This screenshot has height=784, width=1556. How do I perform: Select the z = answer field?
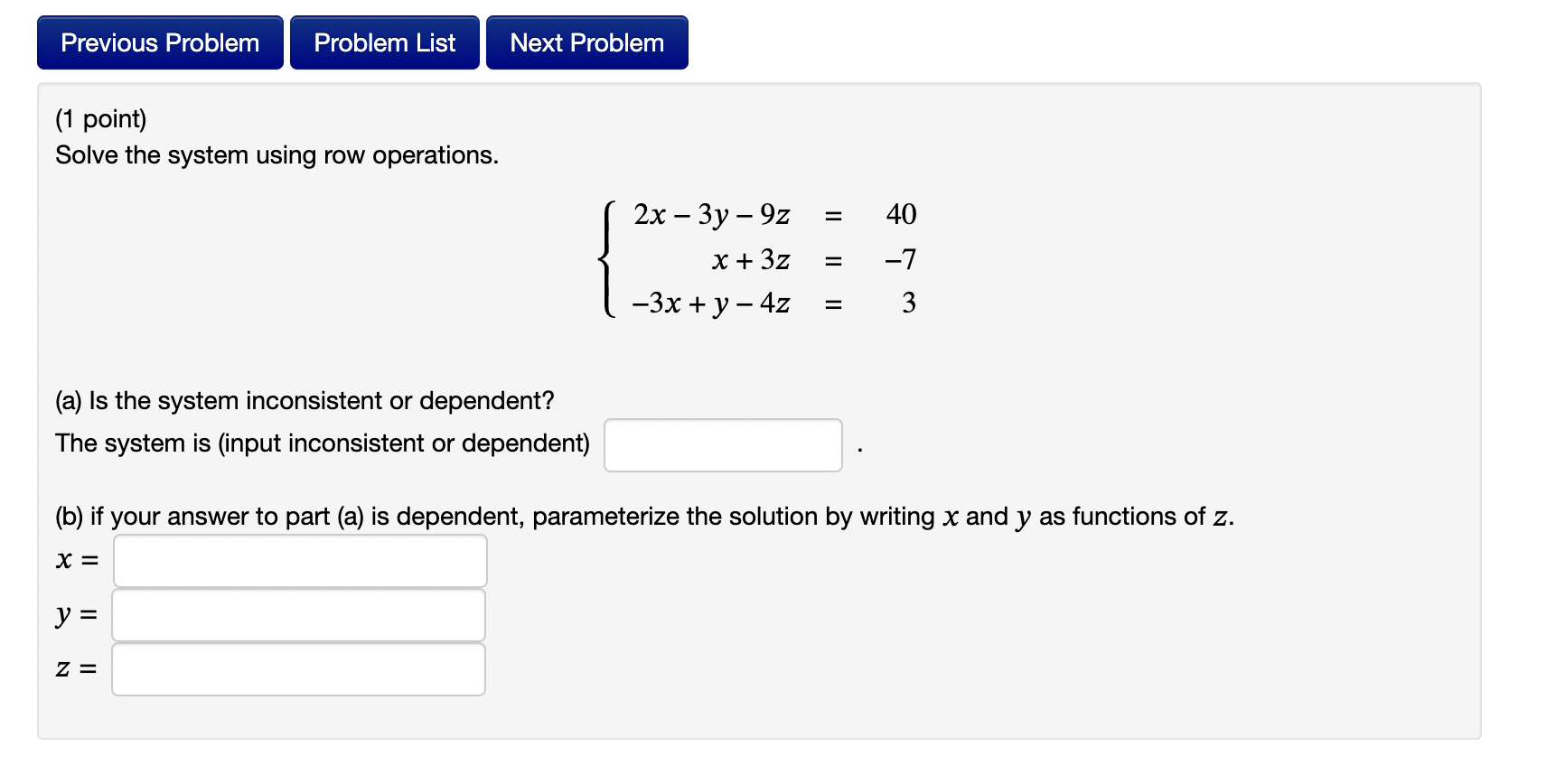pyautogui.click(x=299, y=669)
